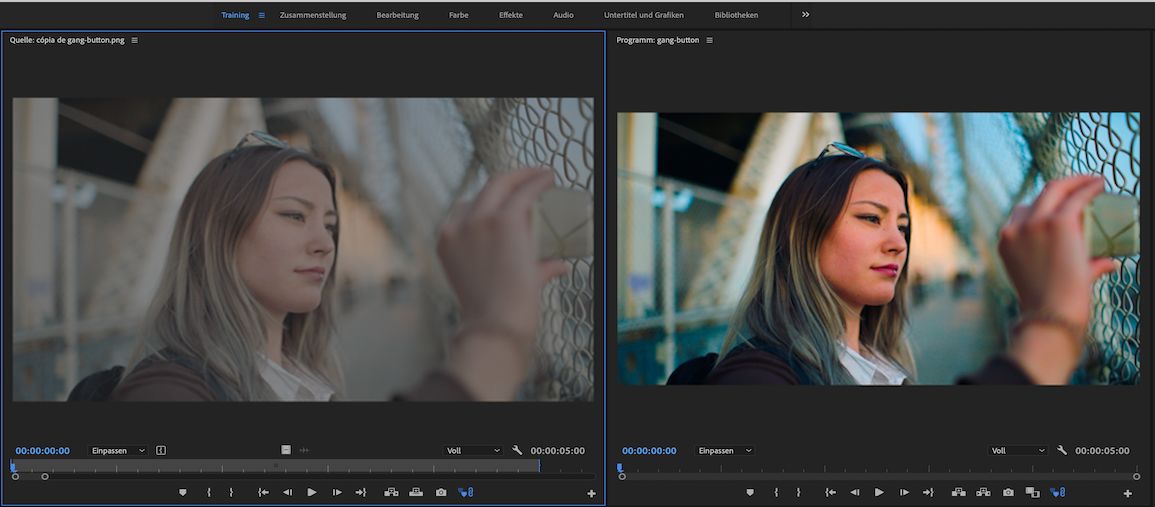1155x507 pixels.
Task: Open Source monitor Voll resolution dropdown
Action: coord(473,450)
